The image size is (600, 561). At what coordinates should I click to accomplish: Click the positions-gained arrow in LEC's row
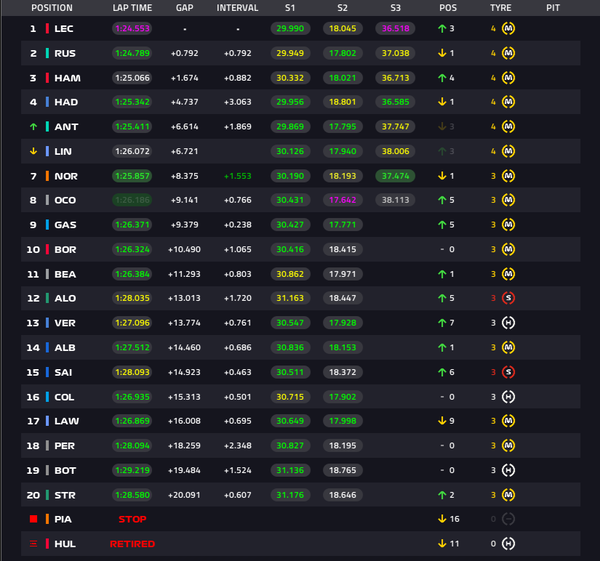click(x=442, y=28)
